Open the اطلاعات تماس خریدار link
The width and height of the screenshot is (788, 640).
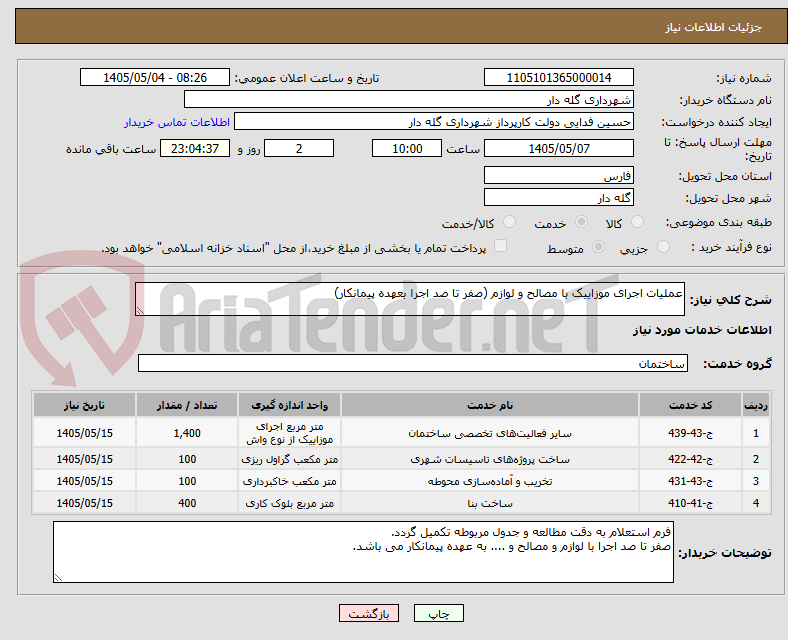click(177, 122)
